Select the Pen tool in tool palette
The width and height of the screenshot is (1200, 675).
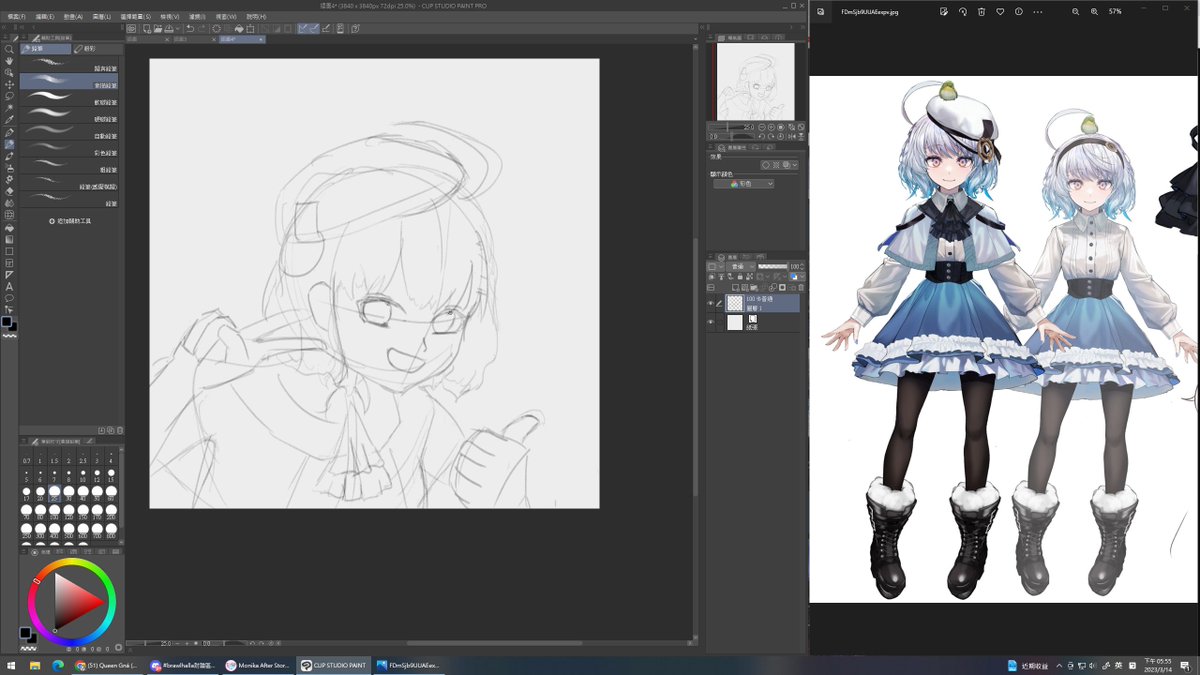[x=9, y=132]
